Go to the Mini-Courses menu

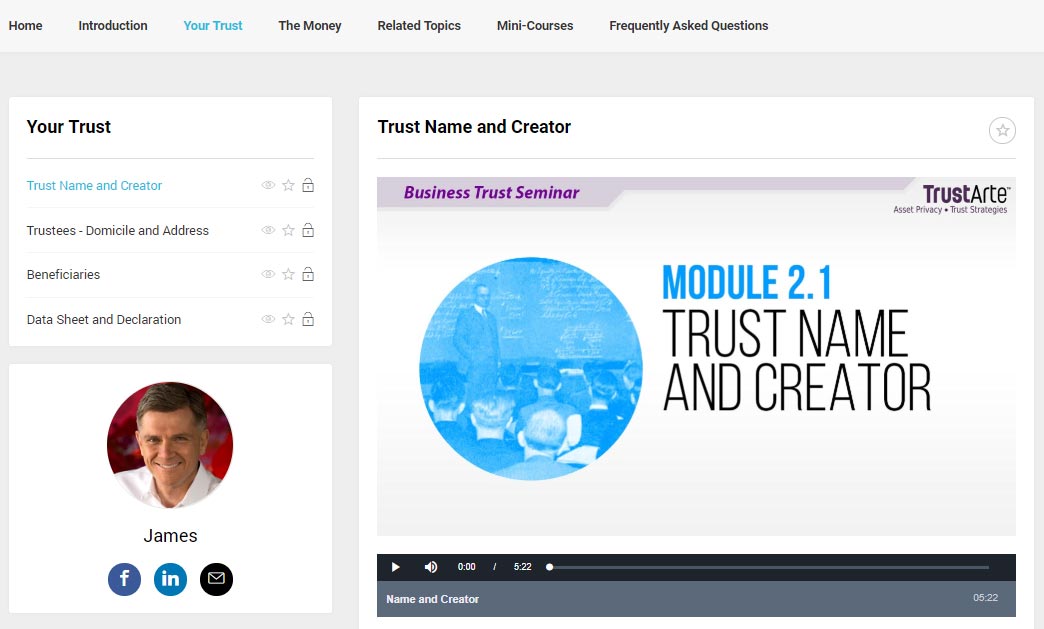(x=535, y=26)
